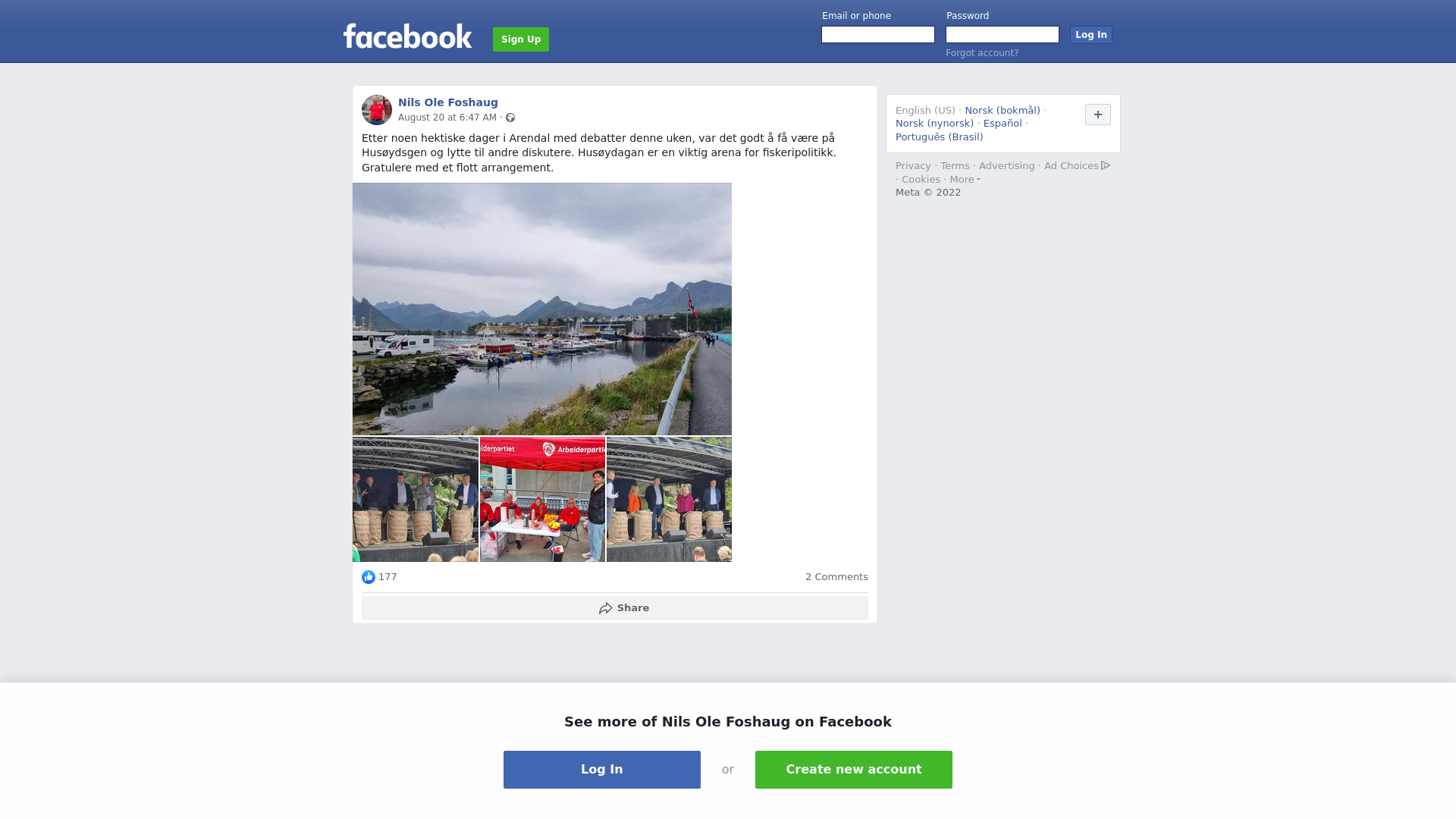The width and height of the screenshot is (1456, 819).
Task: Open the Arbeiderpartiet tent photo
Action: pyautogui.click(x=542, y=499)
